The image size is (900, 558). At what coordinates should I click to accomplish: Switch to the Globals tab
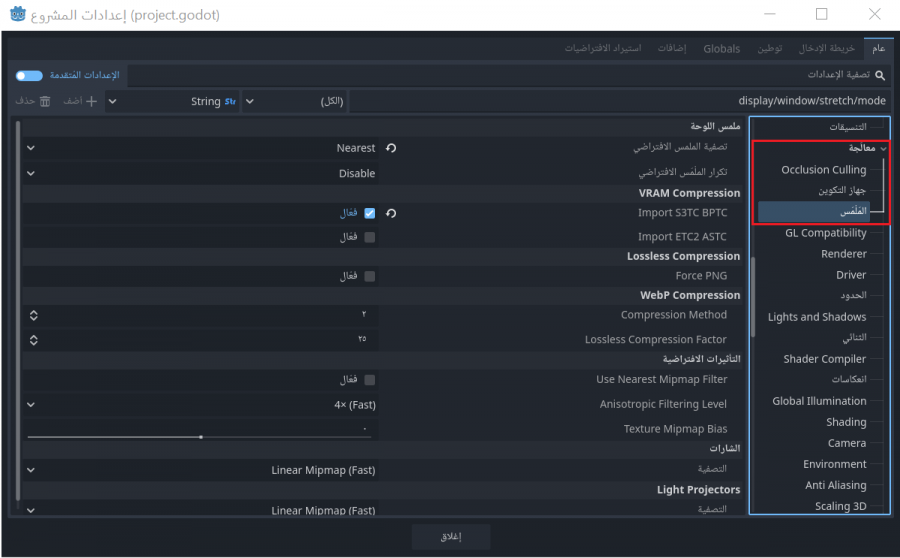click(x=721, y=48)
